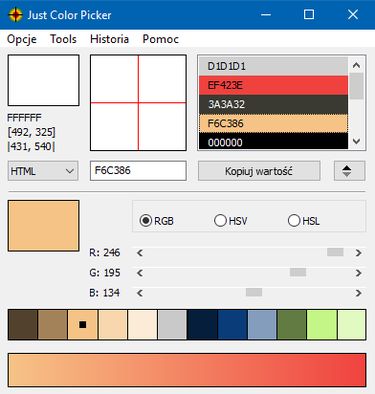375x394 pixels.
Task: Select 3A3A32 in the color history list
Action: [x=273, y=105]
